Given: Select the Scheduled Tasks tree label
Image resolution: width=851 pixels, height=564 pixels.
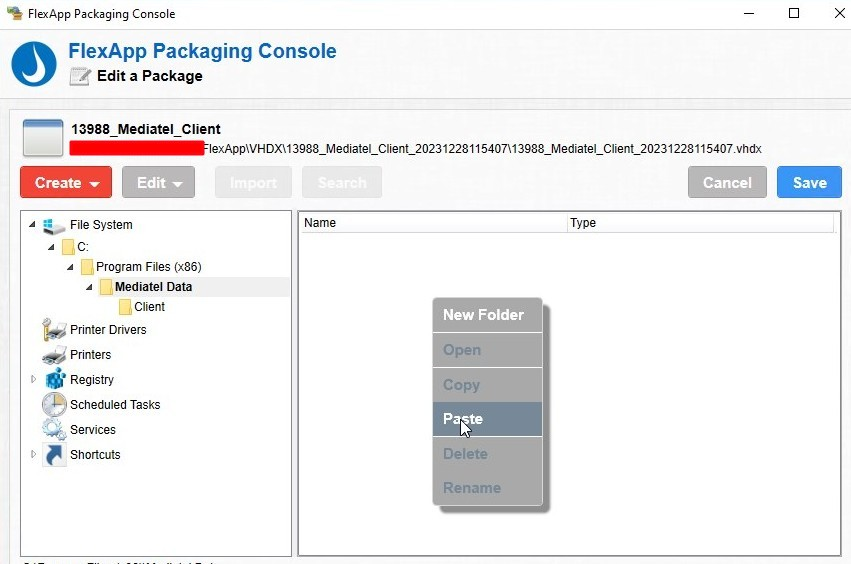Looking at the screenshot, I should click(x=115, y=404).
